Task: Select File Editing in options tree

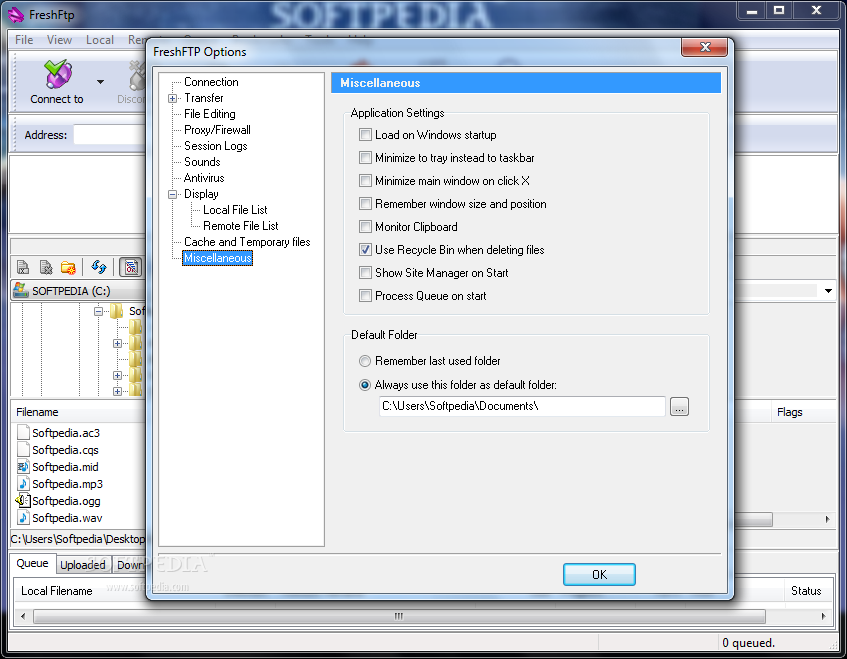Action: tap(210, 114)
